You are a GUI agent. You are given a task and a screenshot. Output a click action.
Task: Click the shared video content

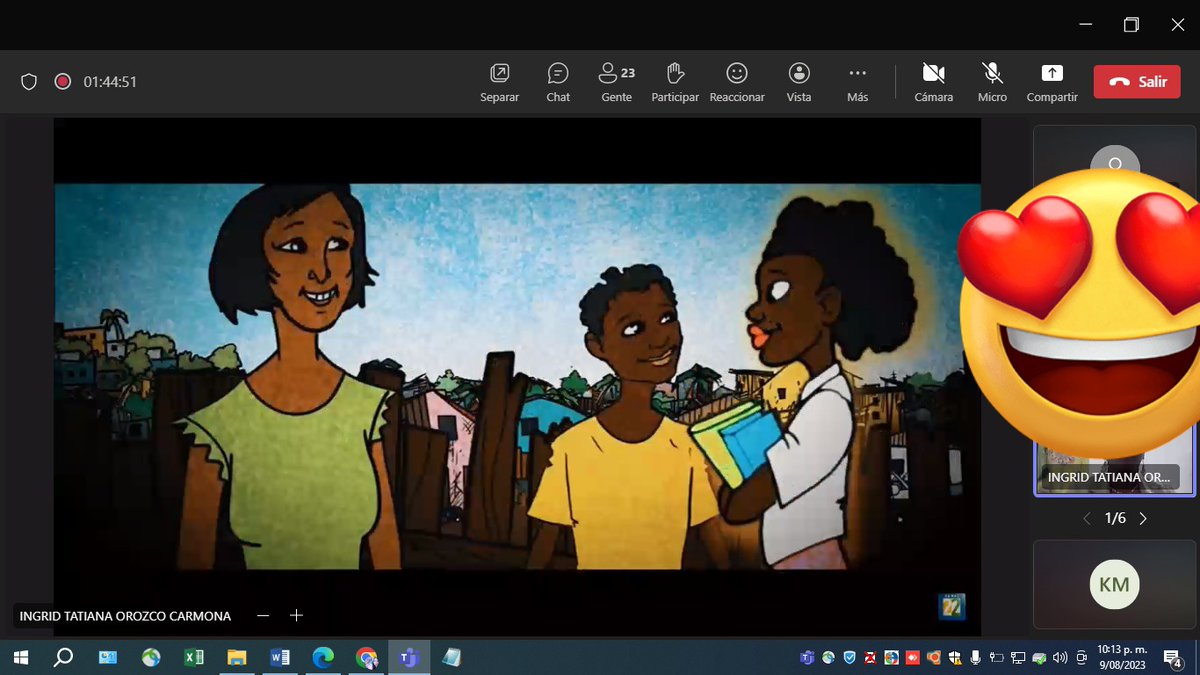coord(517,377)
